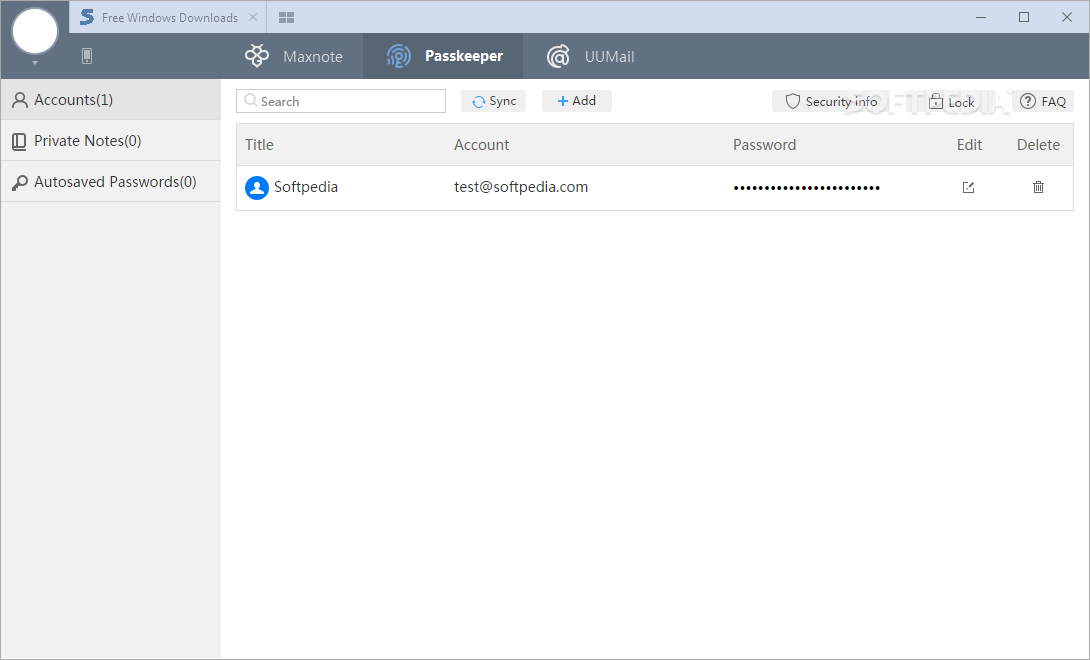This screenshot has height=660, width=1090.
Task: Lock Passkeeper with the Lock button
Action: point(952,102)
